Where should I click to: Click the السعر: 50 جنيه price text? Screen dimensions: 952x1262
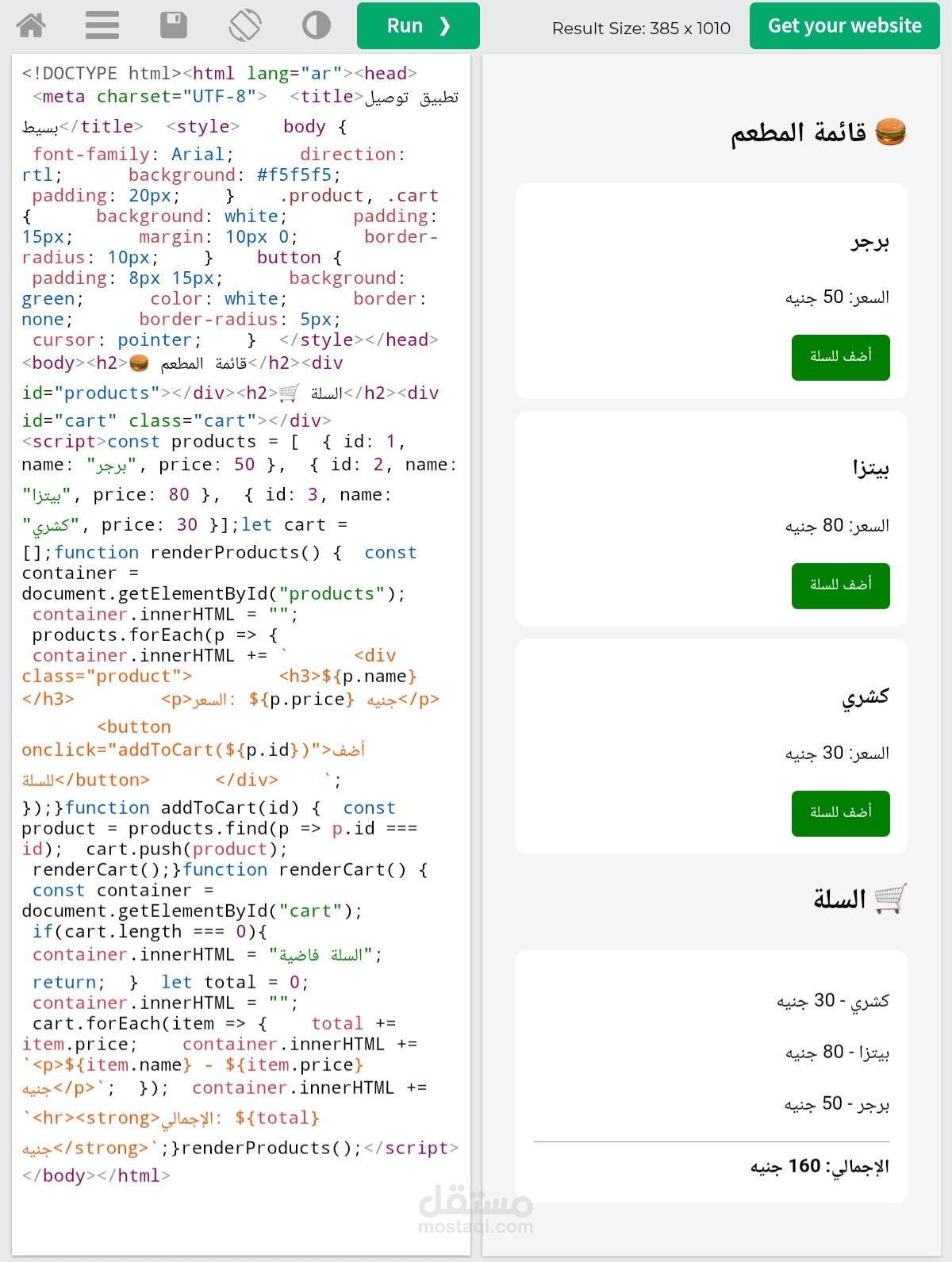837,297
